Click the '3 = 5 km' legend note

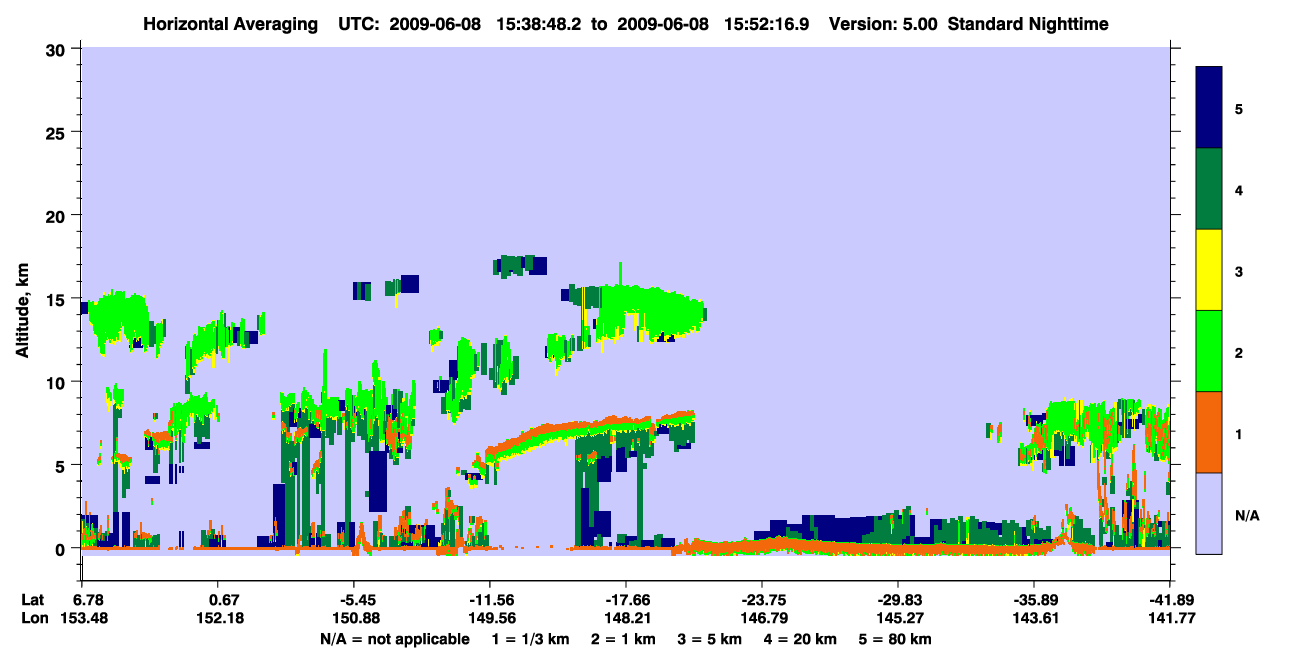tap(712, 638)
